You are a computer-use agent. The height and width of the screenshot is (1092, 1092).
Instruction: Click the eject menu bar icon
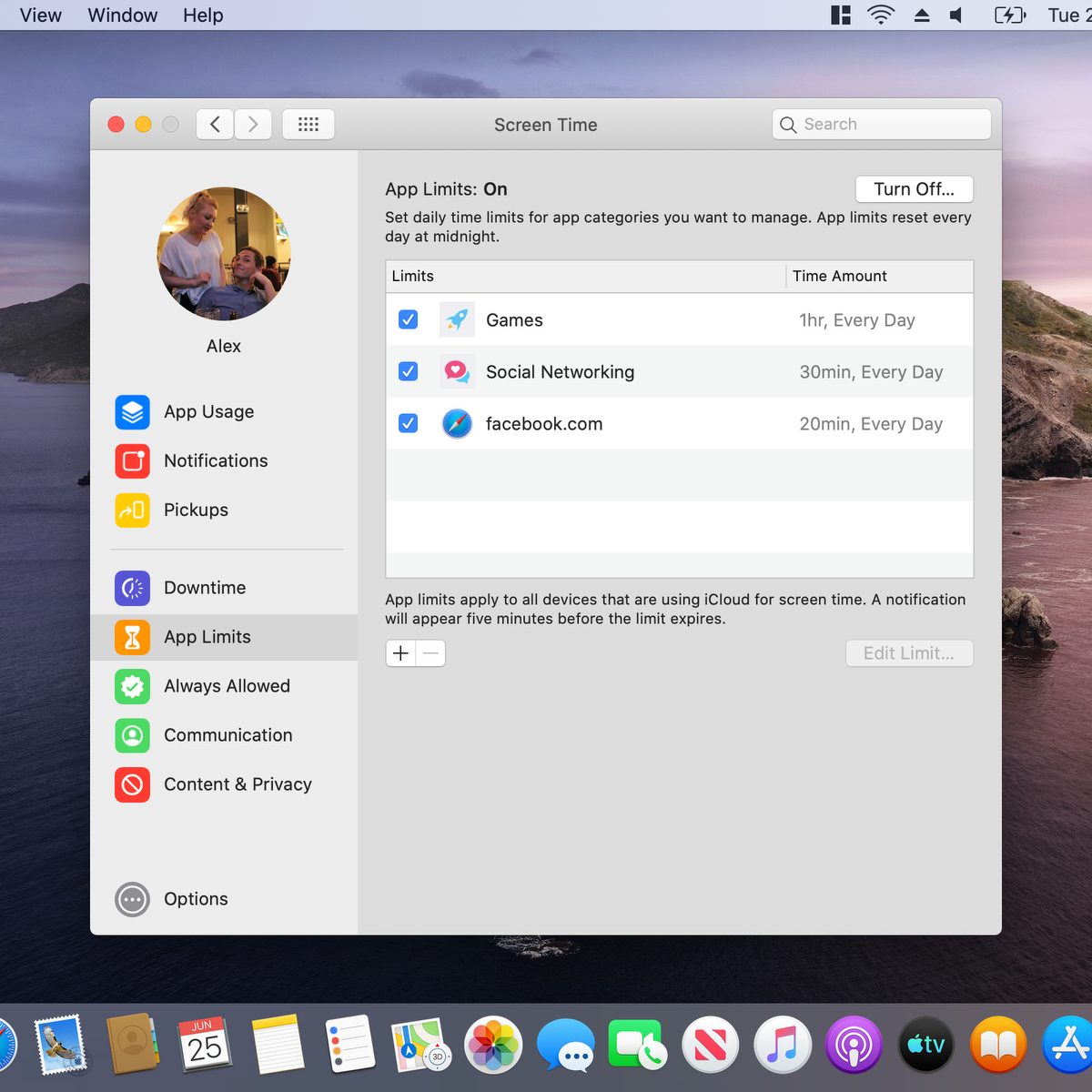(x=922, y=15)
